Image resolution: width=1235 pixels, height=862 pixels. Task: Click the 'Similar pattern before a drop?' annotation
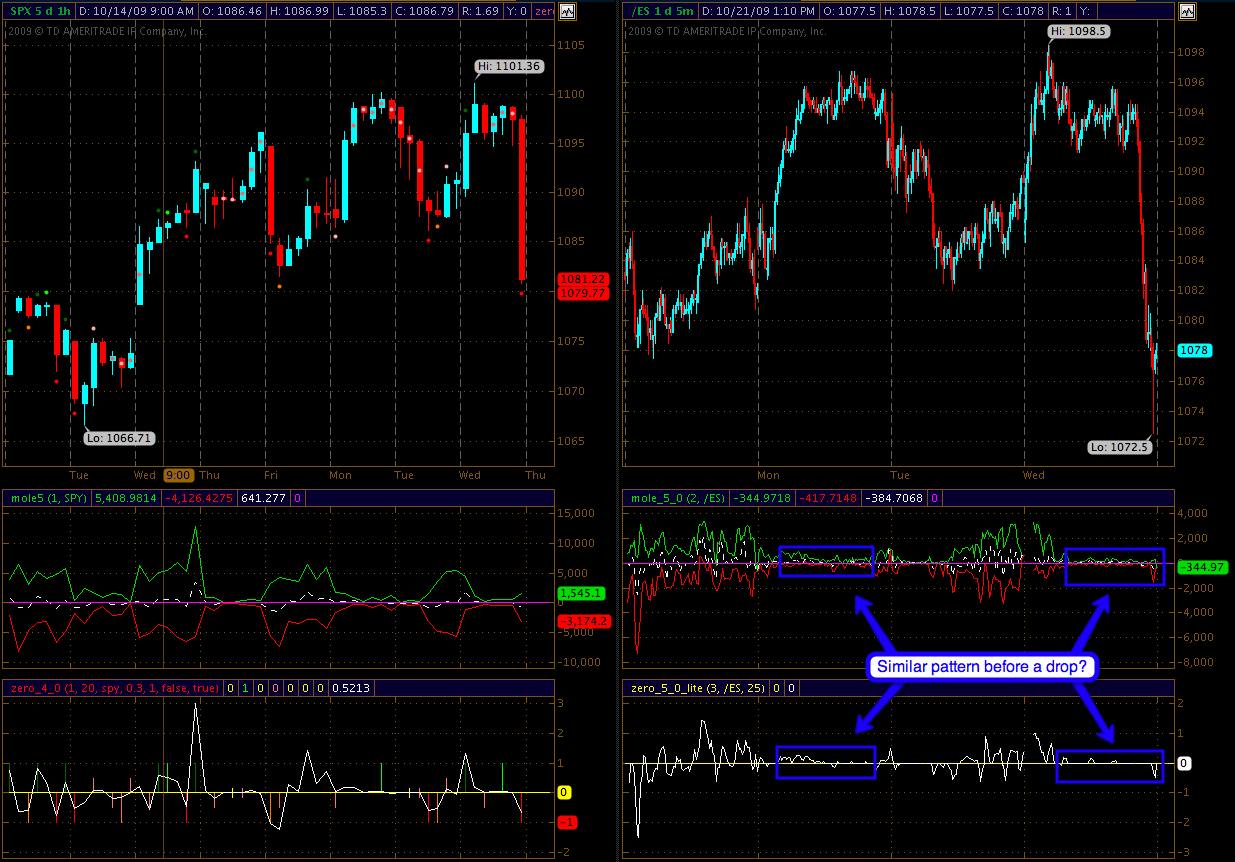coord(982,666)
